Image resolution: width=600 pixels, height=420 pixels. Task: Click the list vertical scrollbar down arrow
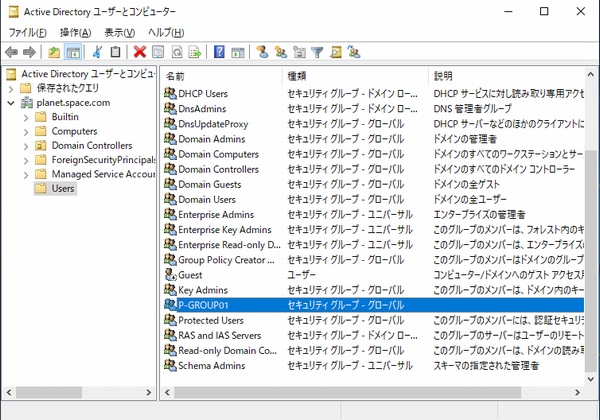[x=590, y=379]
